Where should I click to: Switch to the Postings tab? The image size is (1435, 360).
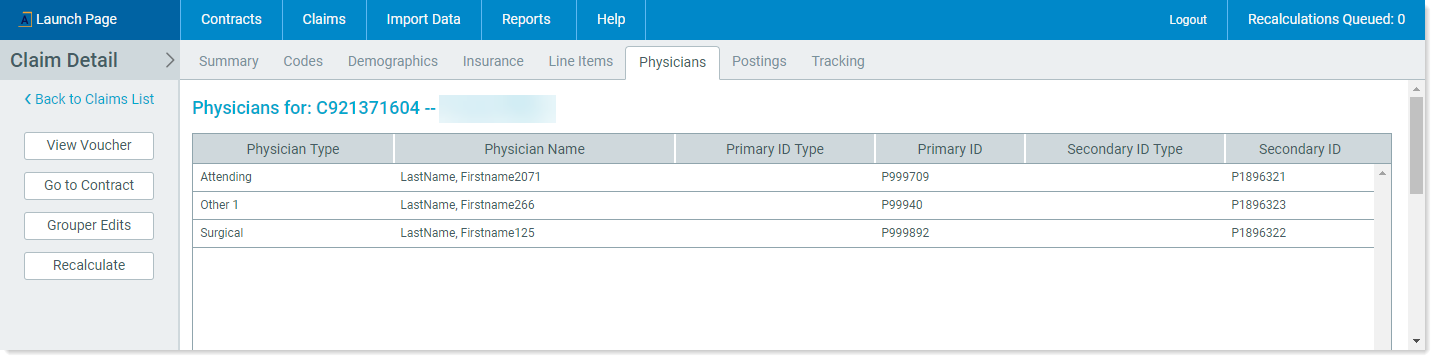tap(759, 61)
